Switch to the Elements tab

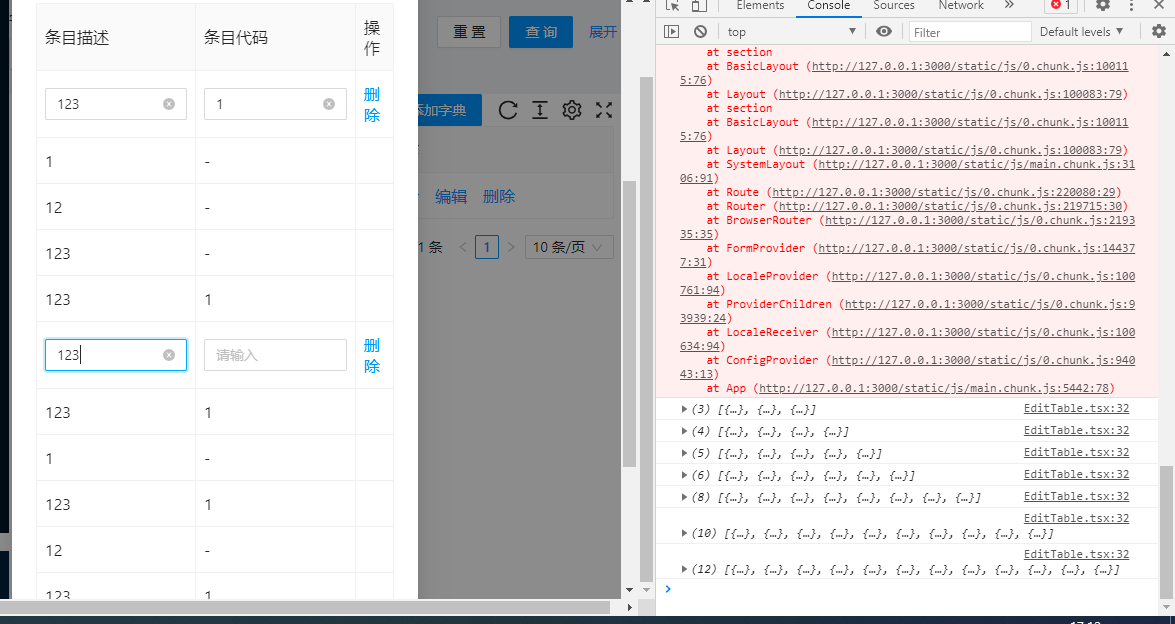(x=760, y=6)
